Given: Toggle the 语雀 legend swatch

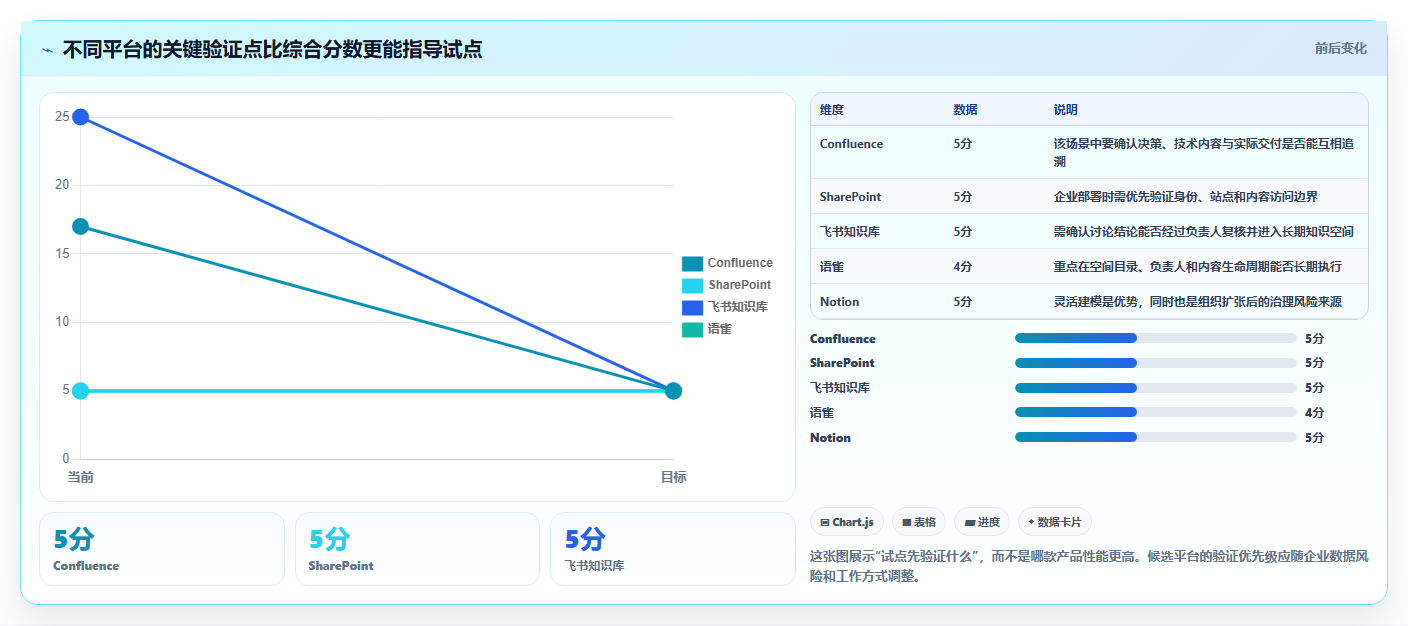Looking at the screenshot, I should tap(692, 329).
